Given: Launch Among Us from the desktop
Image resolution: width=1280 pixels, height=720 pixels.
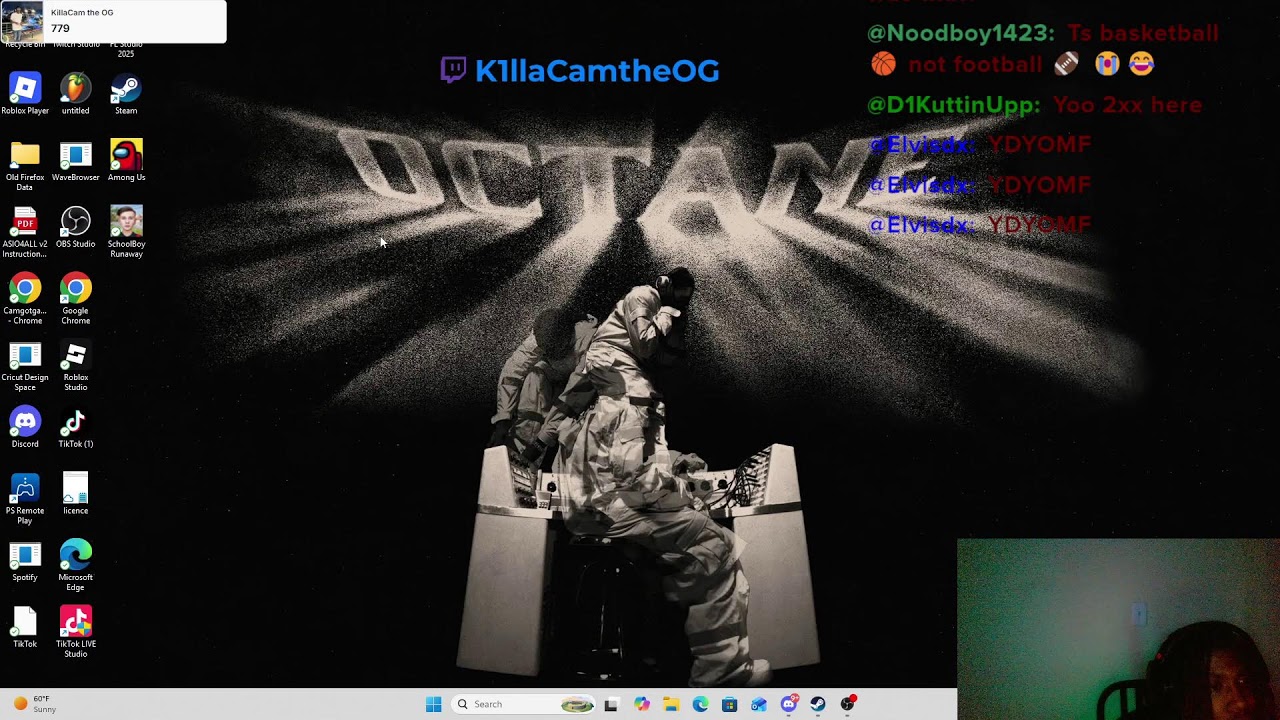Looking at the screenshot, I should pyautogui.click(x=126, y=161).
